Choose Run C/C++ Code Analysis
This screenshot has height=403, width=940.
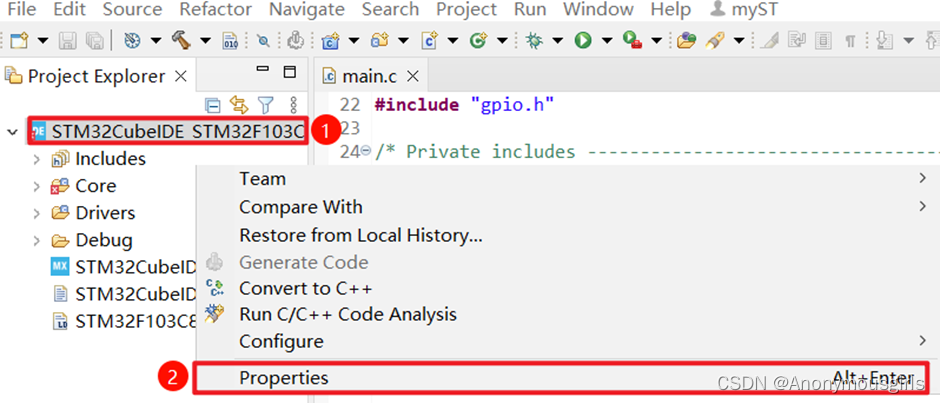[x=348, y=314]
